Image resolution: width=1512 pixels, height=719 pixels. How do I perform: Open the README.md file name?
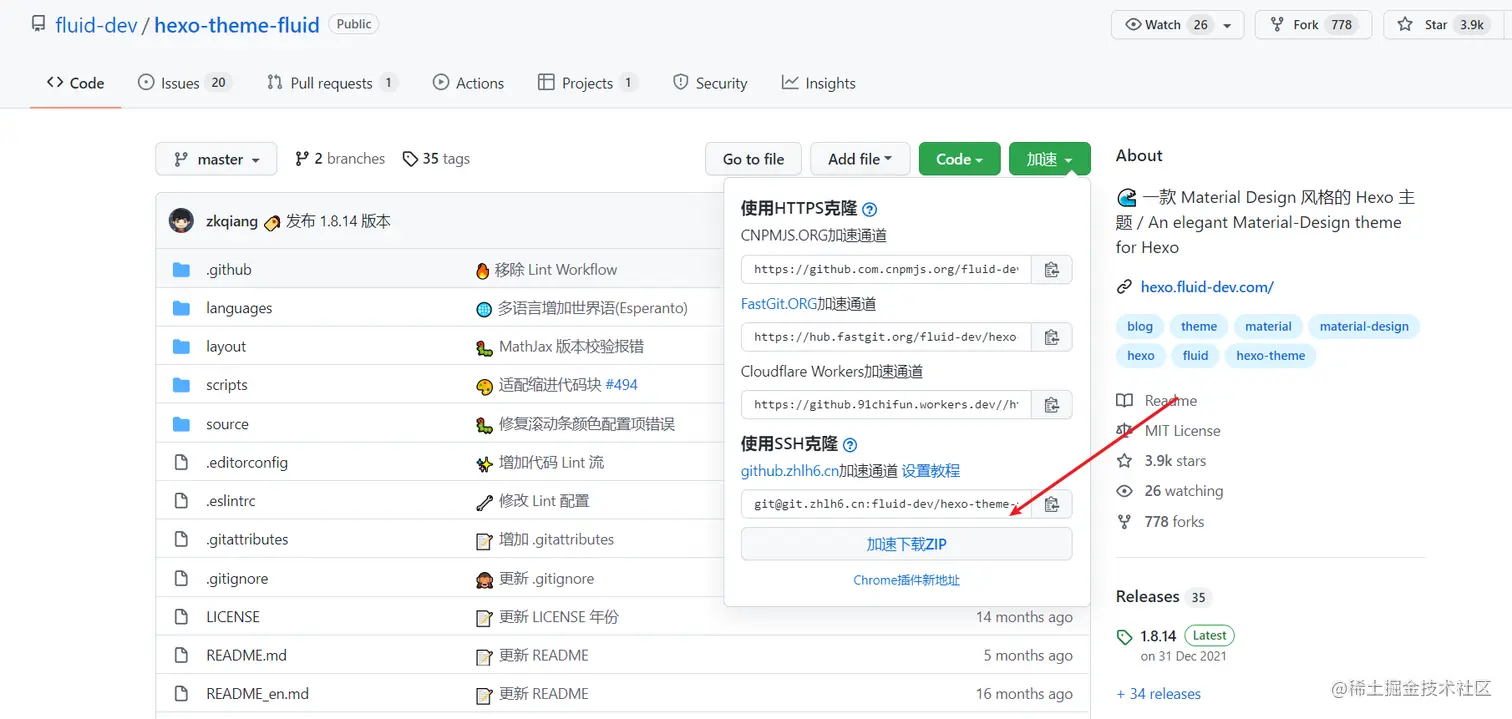[x=246, y=656]
